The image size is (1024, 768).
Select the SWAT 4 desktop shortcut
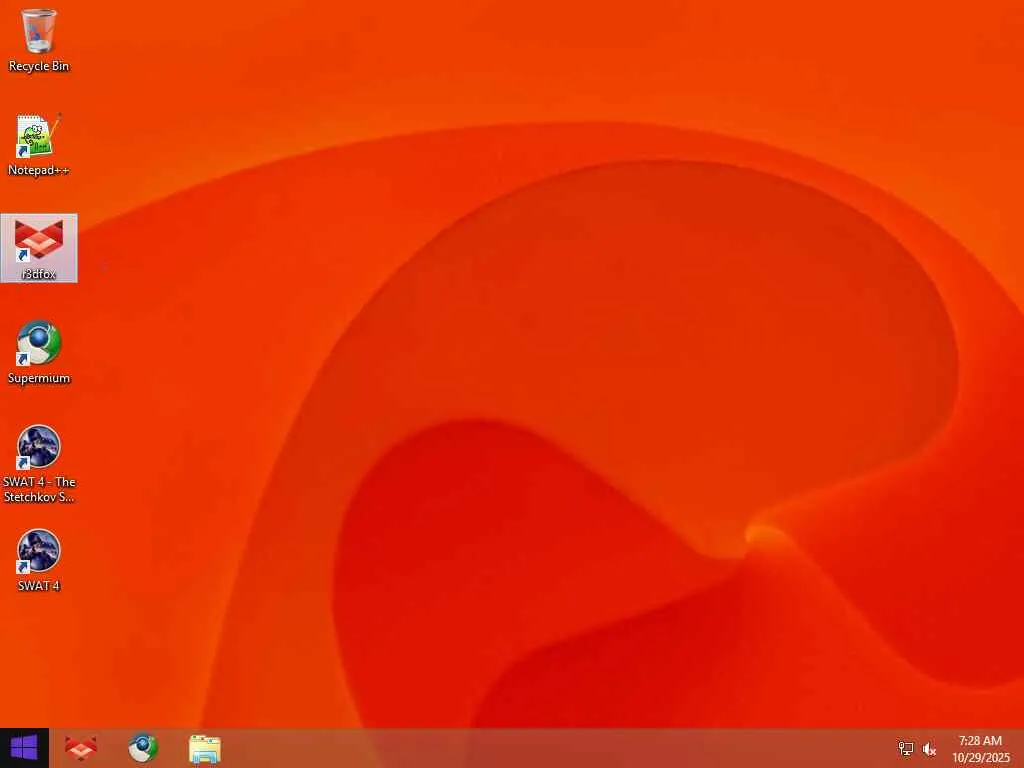(39, 560)
